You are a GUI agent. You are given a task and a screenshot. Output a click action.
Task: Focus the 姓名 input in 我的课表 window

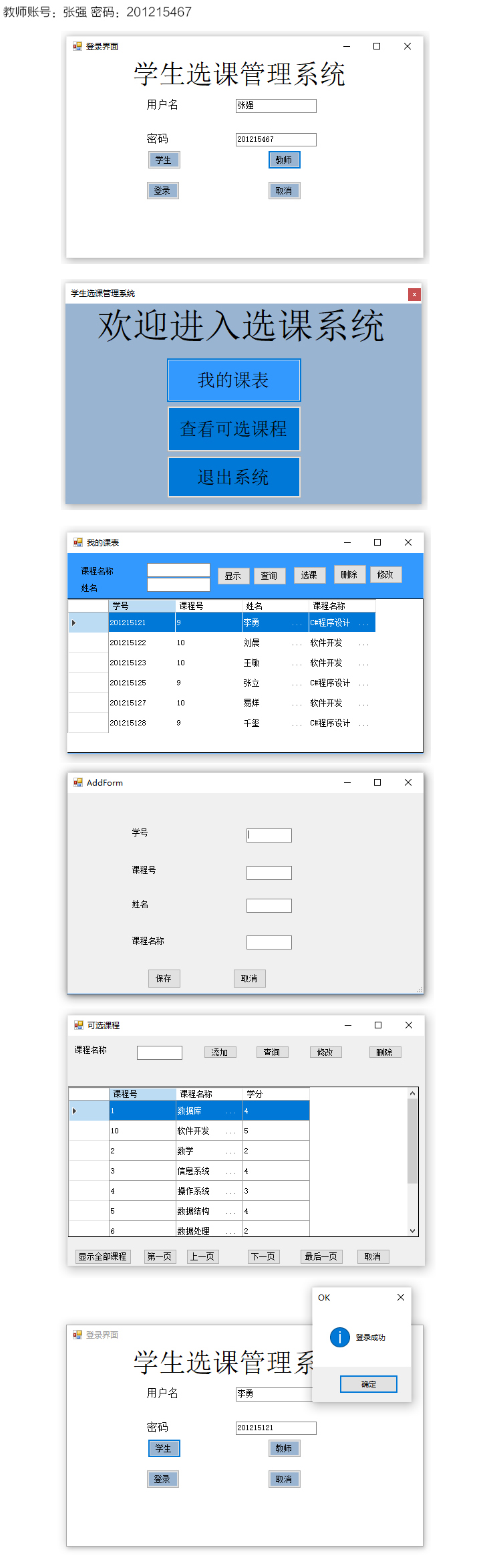178,584
